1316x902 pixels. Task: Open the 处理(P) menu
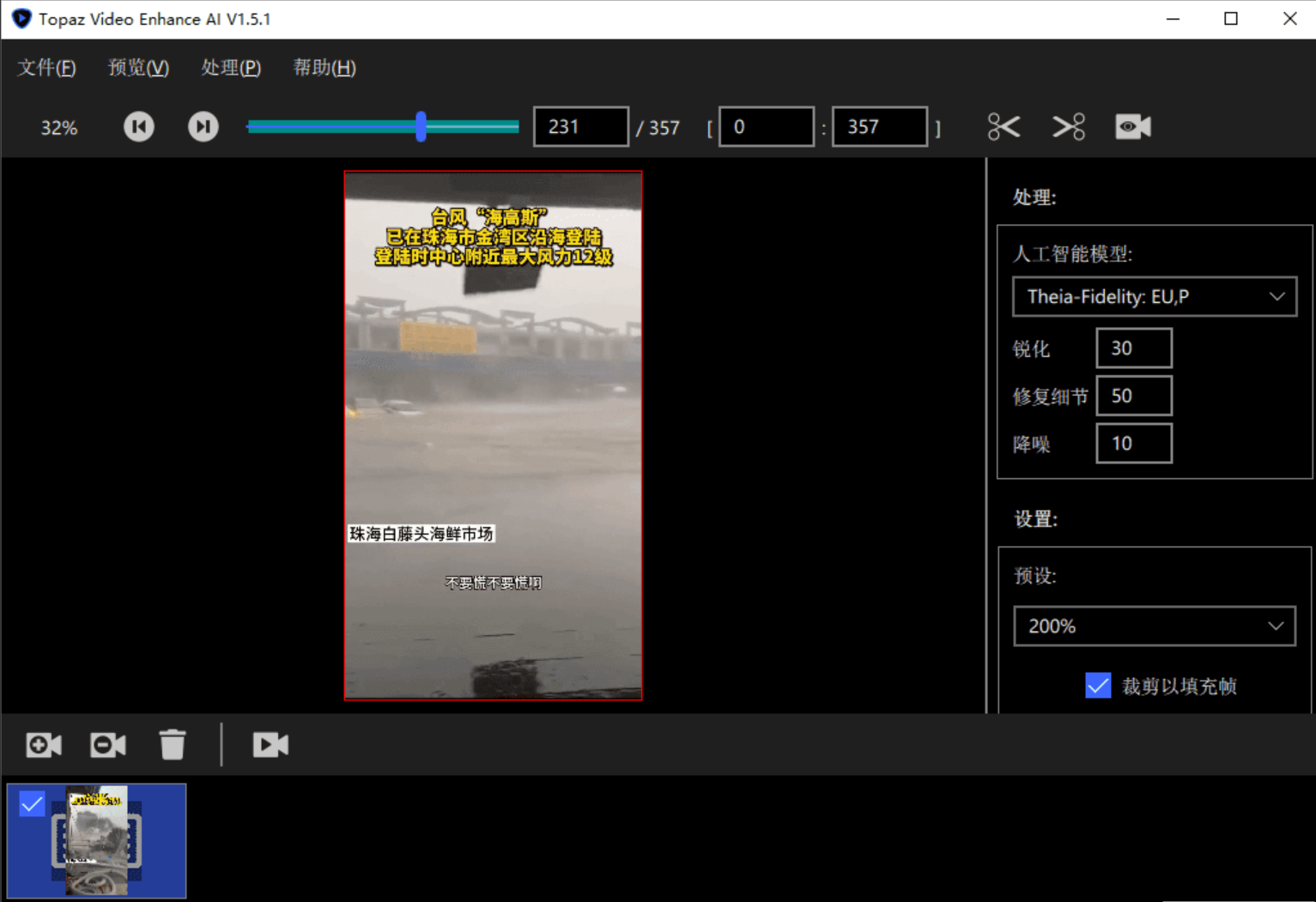tap(231, 68)
